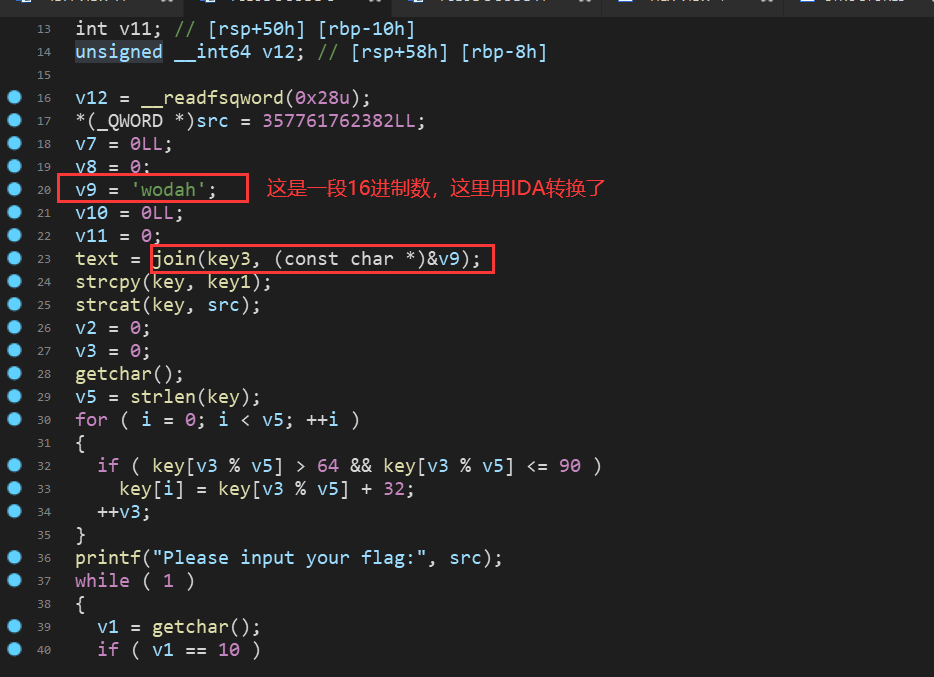The image size is (934, 677).
Task: Click line number 38 in the gutter
Action: point(44,604)
